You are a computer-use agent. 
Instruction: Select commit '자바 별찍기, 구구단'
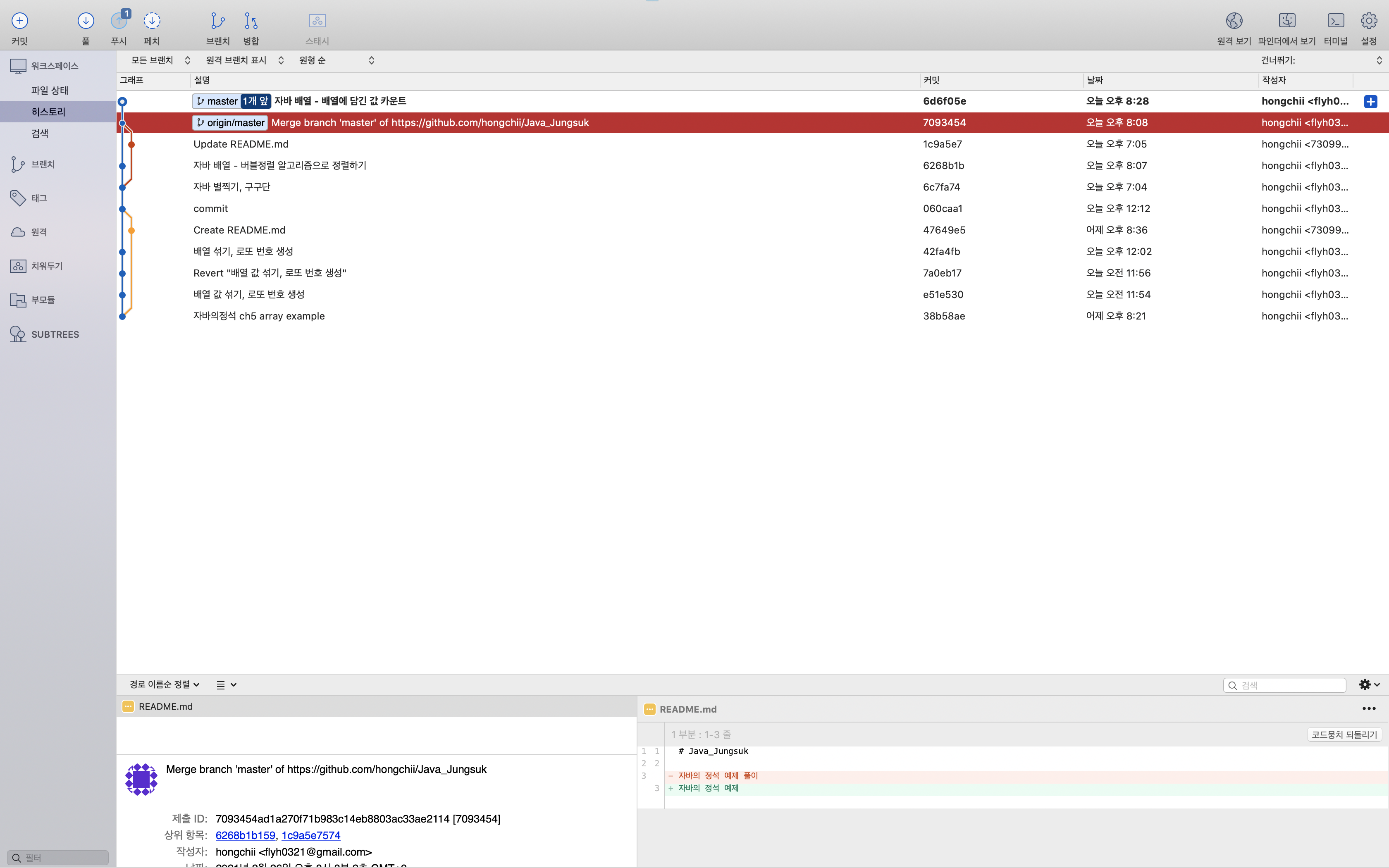click(752, 187)
